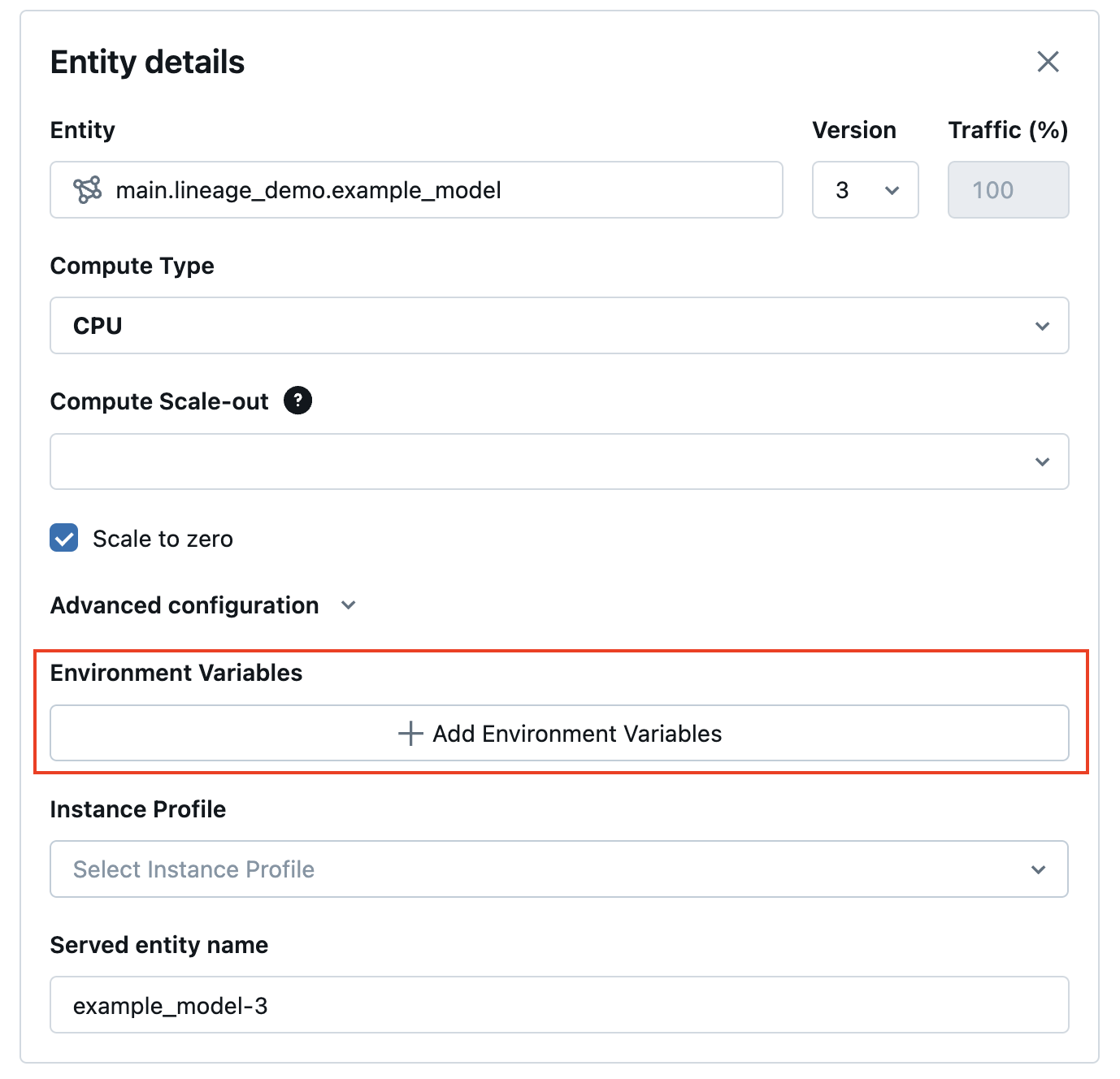Click the Compute Scale-out help question mark icon

(x=297, y=401)
